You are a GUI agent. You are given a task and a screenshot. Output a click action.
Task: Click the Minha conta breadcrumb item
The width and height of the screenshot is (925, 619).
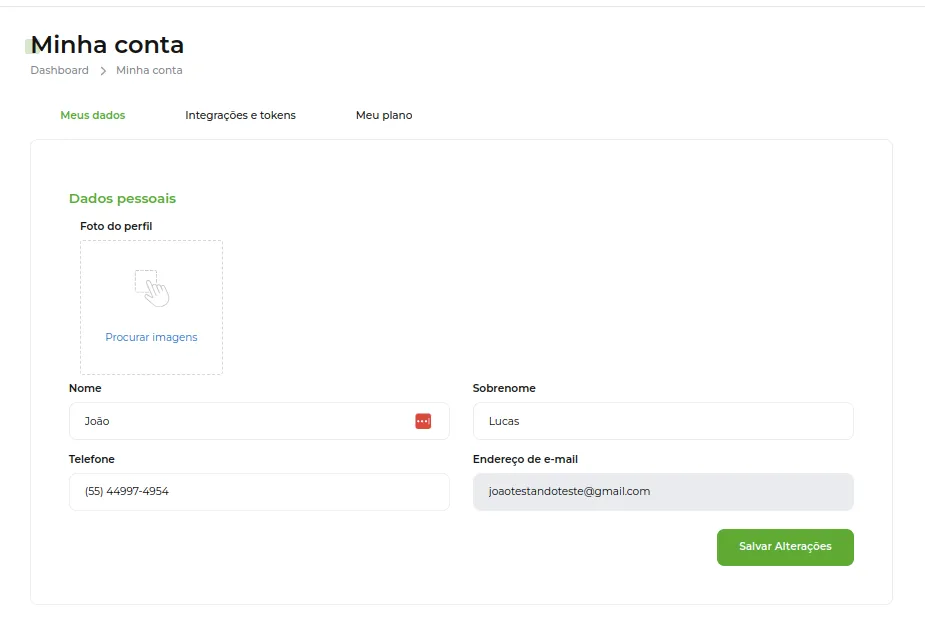[x=149, y=70]
